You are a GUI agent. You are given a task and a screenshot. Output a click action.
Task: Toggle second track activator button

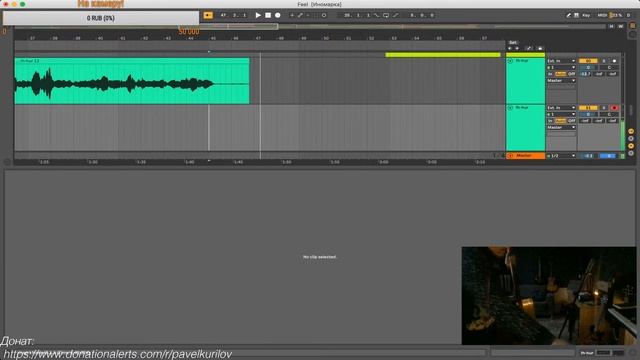click(x=588, y=108)
